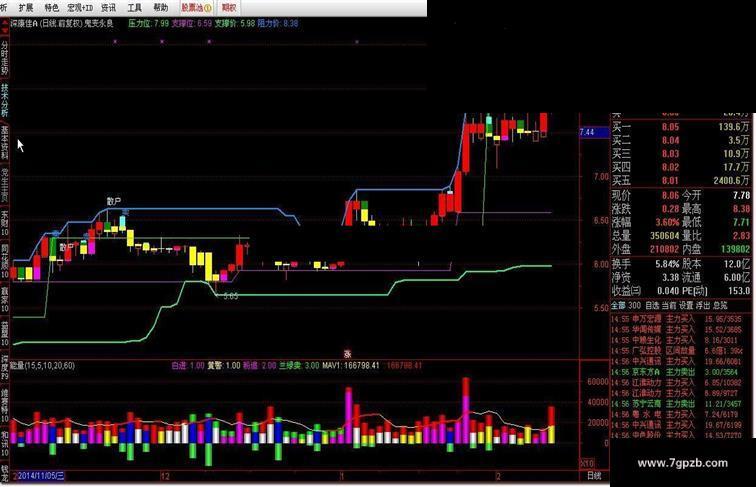Image resolution: width=756 pixels, height=487 pixels.
Task: Click the 内盘 139802 value
Action: (735, 250)
